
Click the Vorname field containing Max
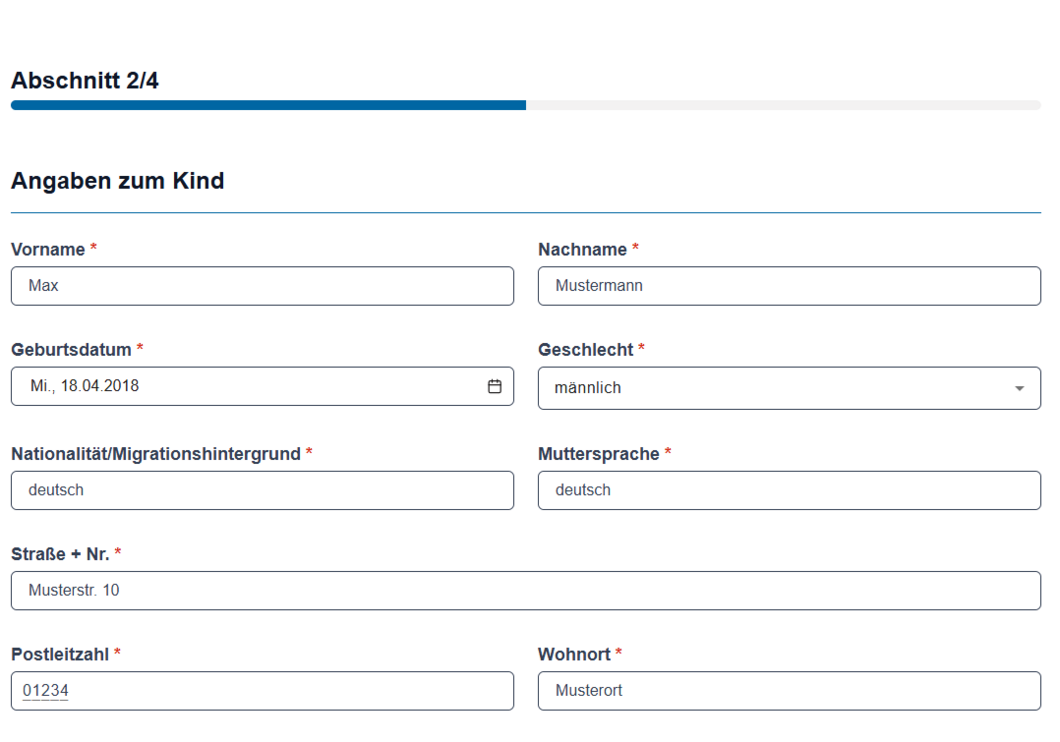click(262, 286)
